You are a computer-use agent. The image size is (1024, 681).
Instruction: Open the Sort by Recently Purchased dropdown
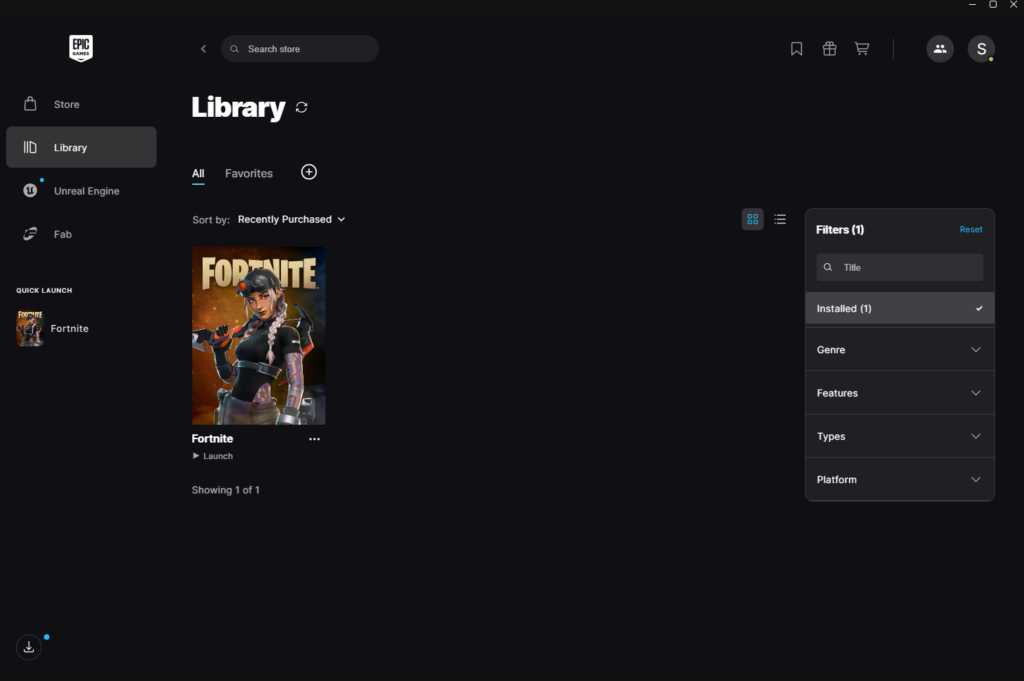click(x=291, y=219)
